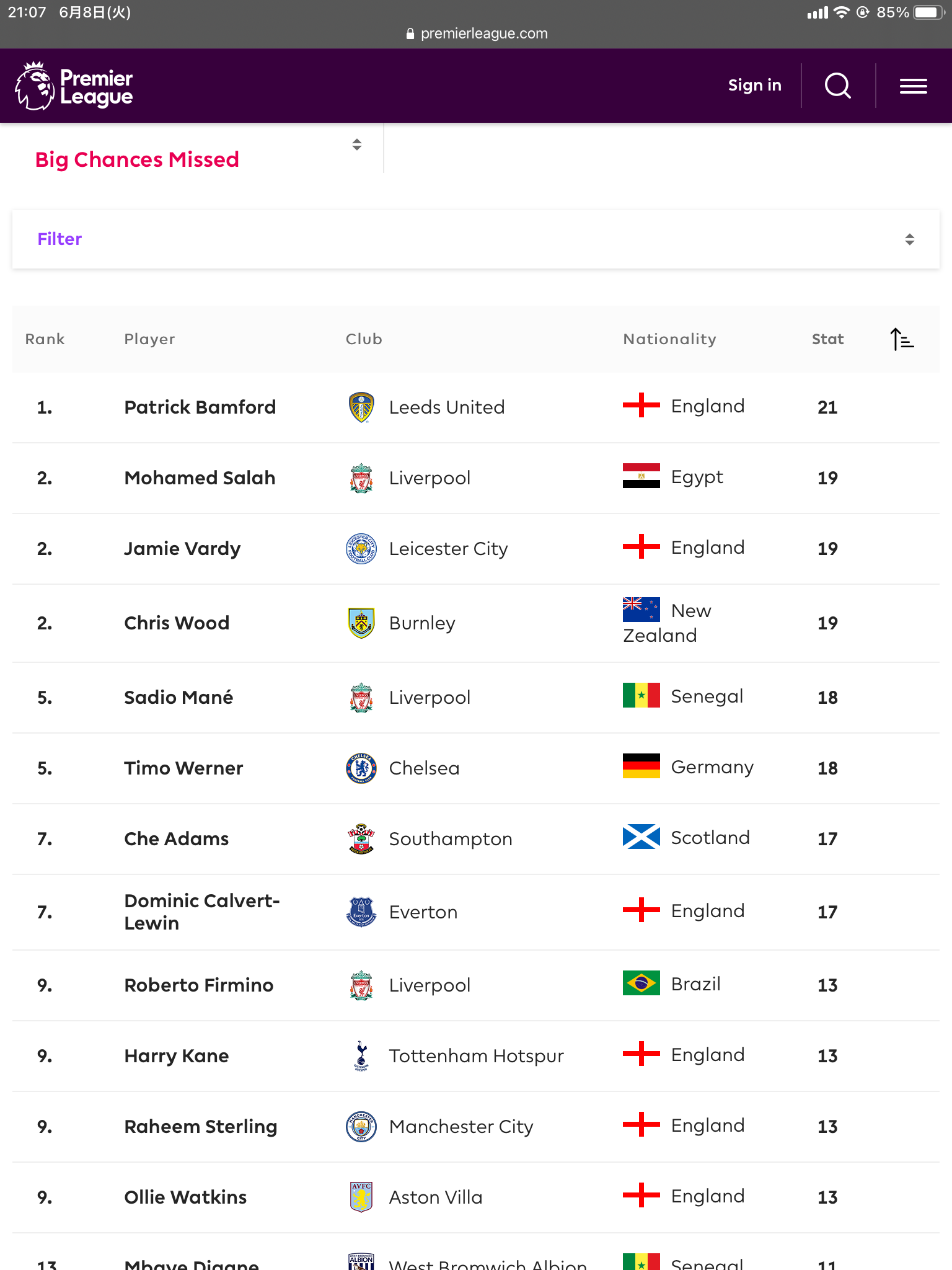Click the Tottenham Hotspur crest
The height and width of the screenshot is (1270, 952).
(x=361, y=1056)
